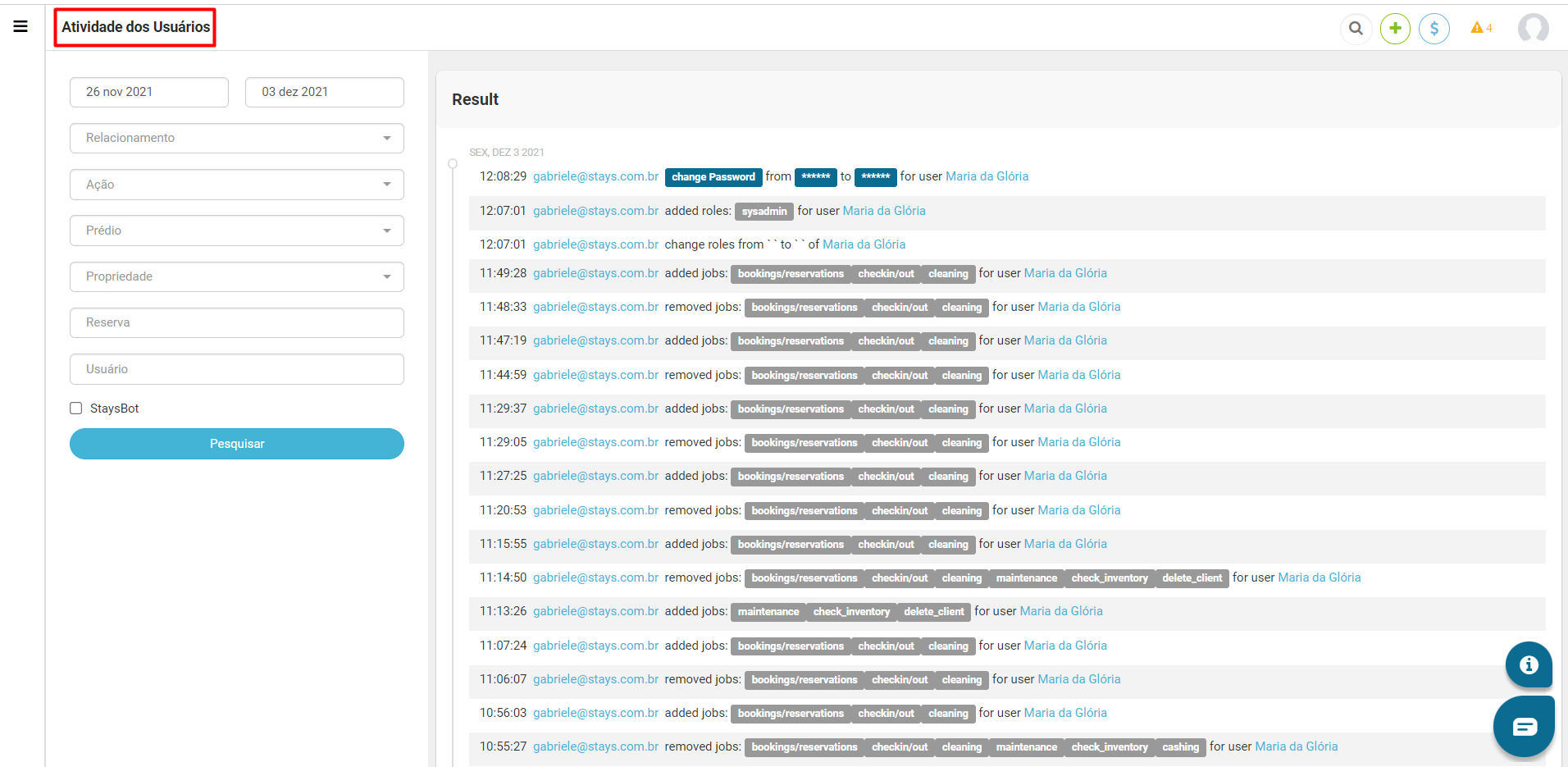Click the timestamp 11:15:55
This screenshot has width=1568, height=767.
pyautogui.click(x=504, y=544)
